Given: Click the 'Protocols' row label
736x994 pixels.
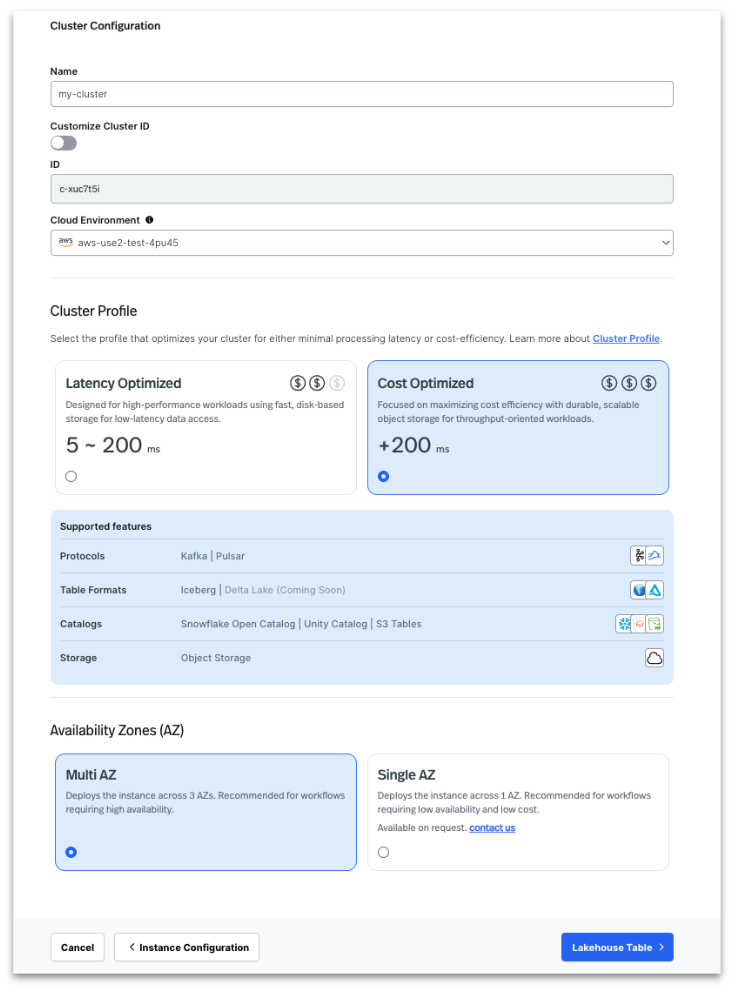Looking at the screenshot, I should pos(82,556).
